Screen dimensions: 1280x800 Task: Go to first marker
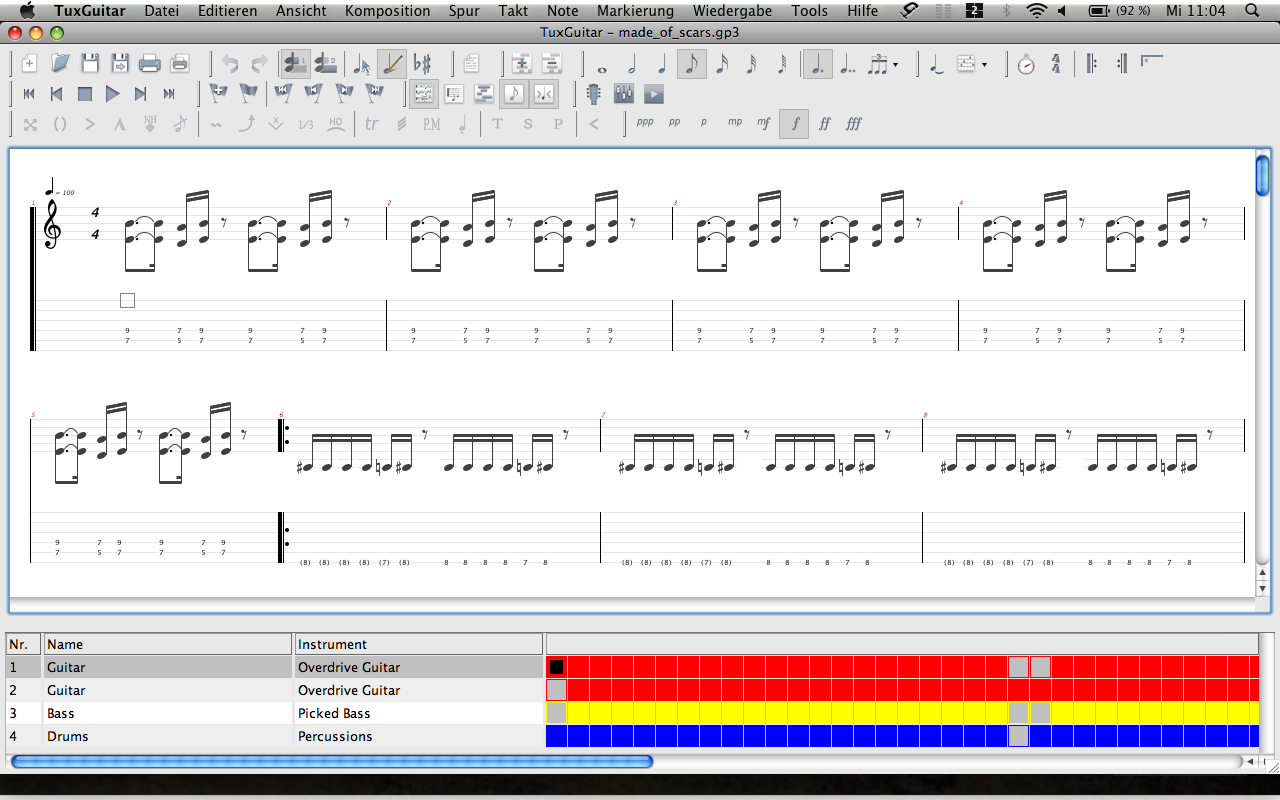click(x=283, y=94)
